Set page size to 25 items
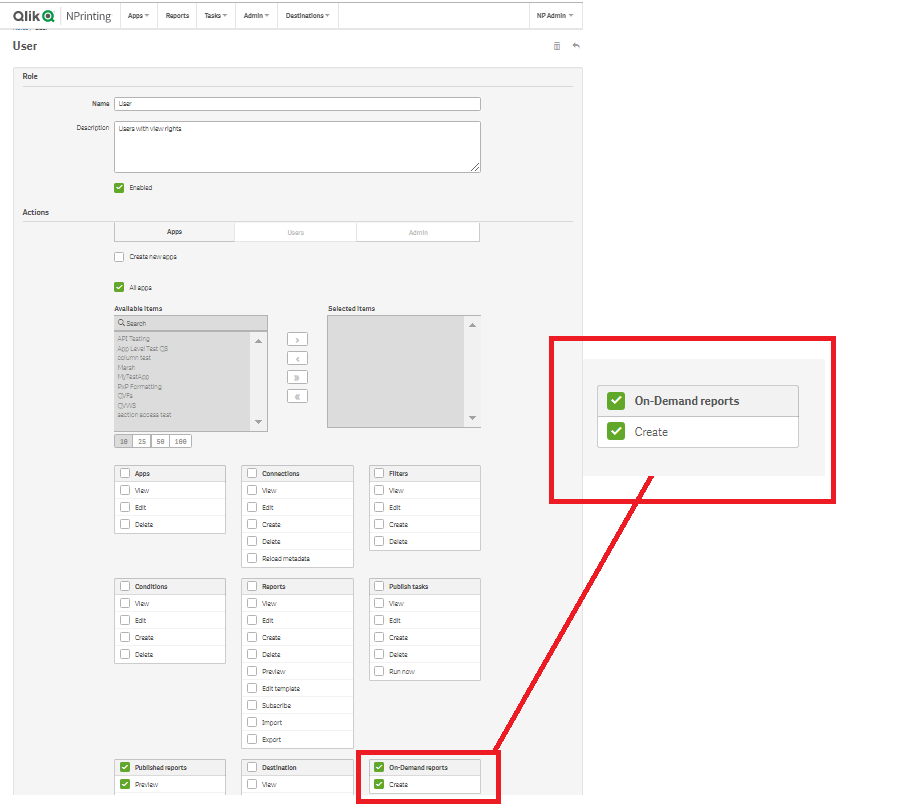 (142, 442)
